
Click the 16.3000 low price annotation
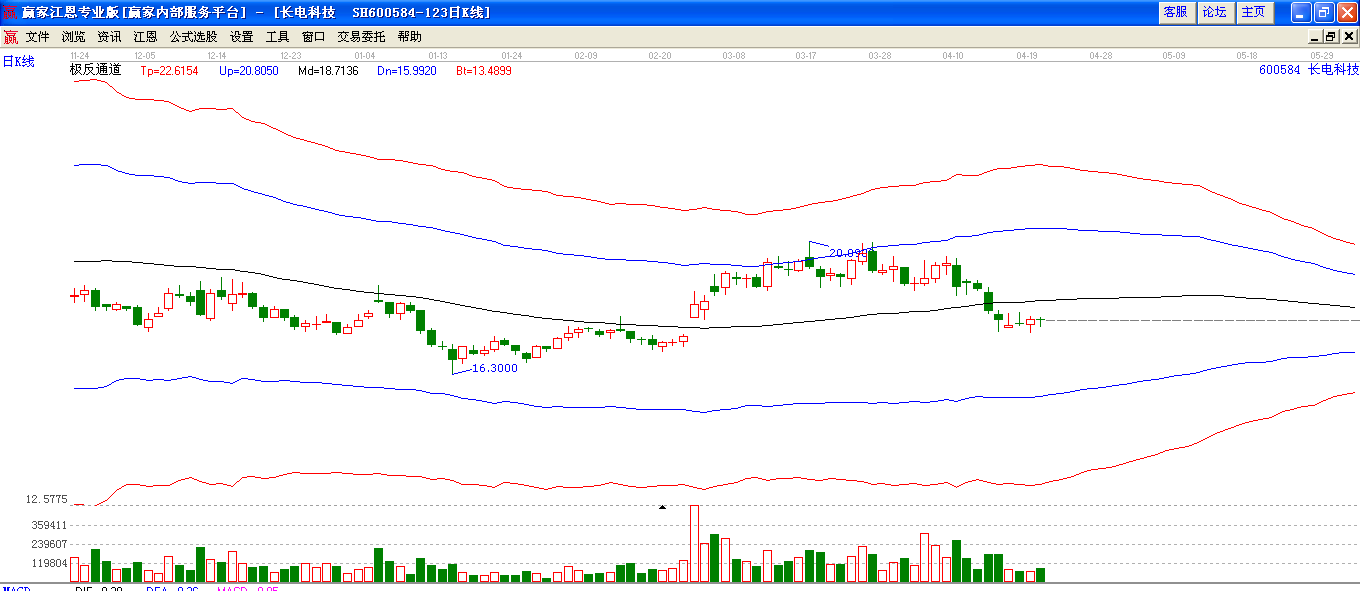coord(495,368)
